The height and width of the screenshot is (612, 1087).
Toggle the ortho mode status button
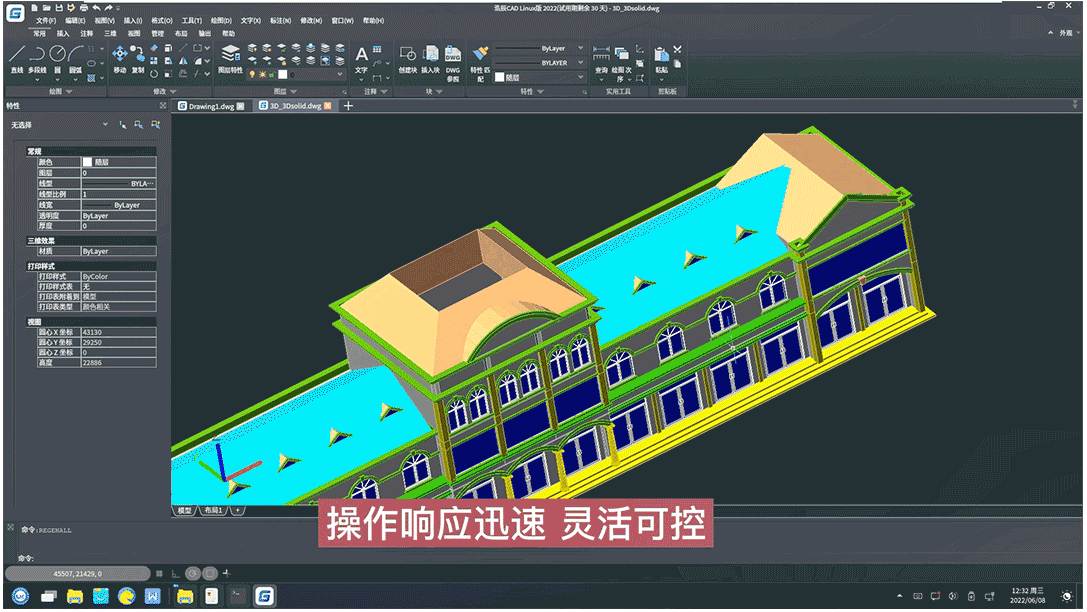(x=176, y=573)
